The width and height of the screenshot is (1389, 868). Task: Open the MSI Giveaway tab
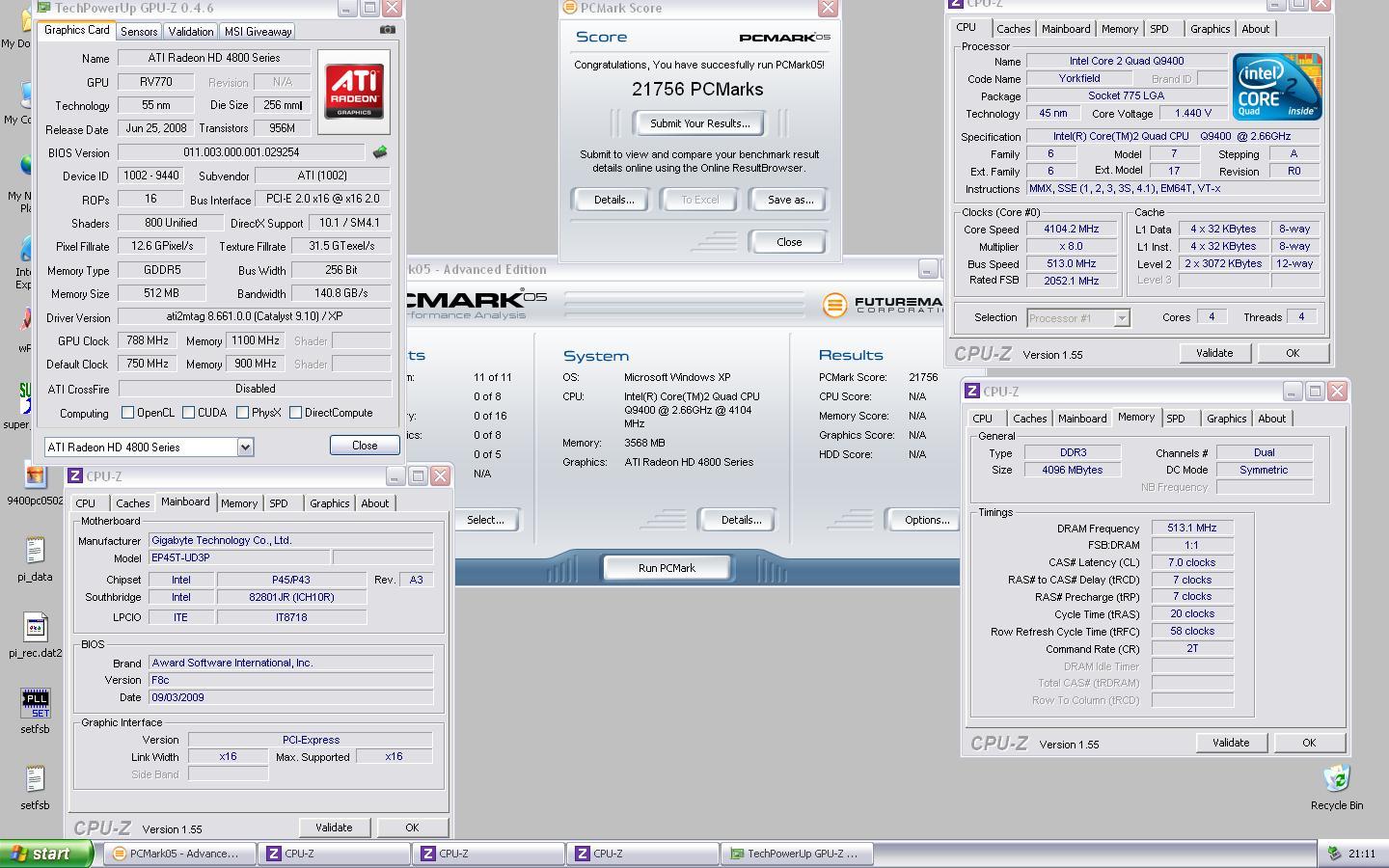click(x=258, y=31)
